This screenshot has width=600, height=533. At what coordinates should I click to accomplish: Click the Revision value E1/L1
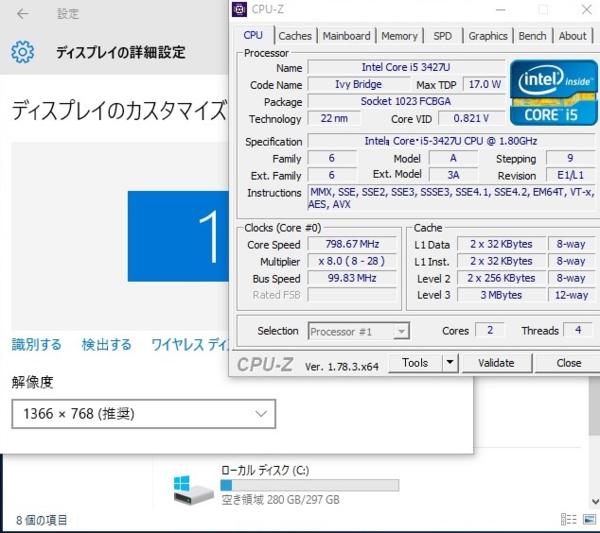(x=571, y=175)
